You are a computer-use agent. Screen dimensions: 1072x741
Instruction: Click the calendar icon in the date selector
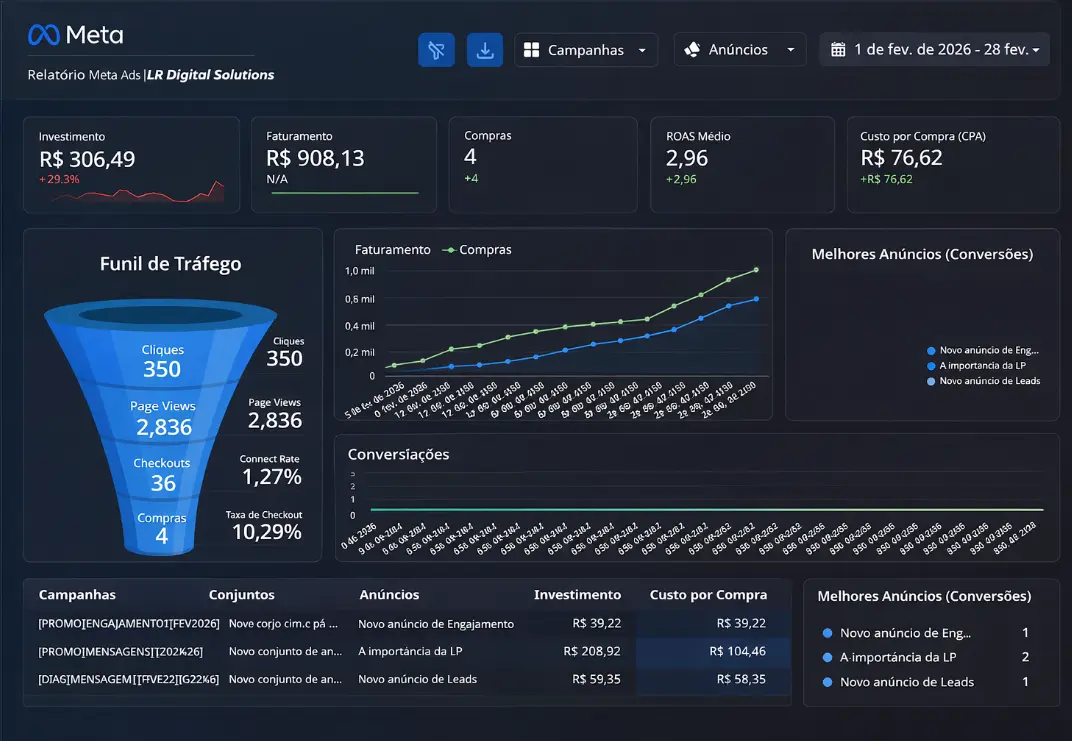838,47
